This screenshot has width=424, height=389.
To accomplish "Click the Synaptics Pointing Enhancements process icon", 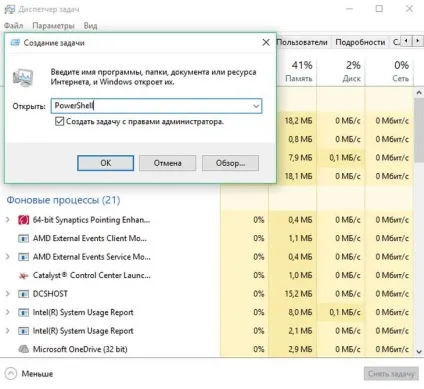I will [23, 220].
